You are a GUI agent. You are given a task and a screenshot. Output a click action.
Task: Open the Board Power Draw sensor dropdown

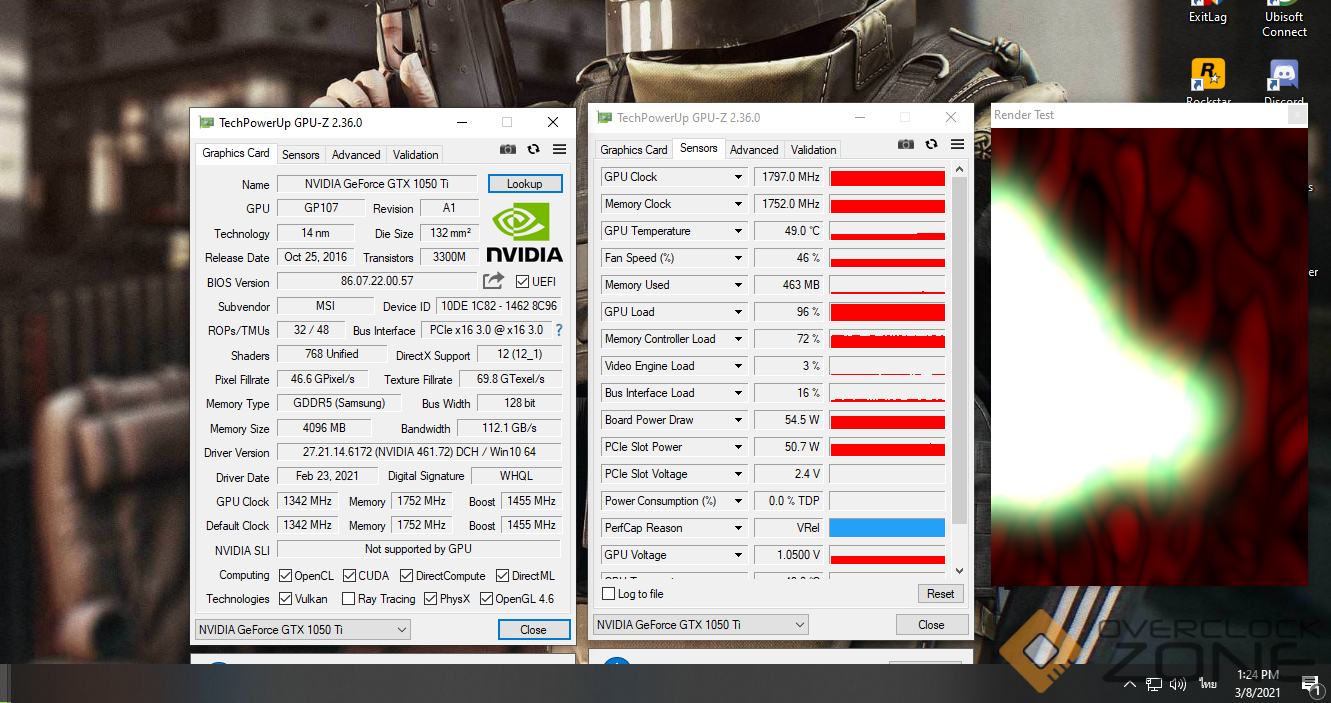click(x=738, y=420)
